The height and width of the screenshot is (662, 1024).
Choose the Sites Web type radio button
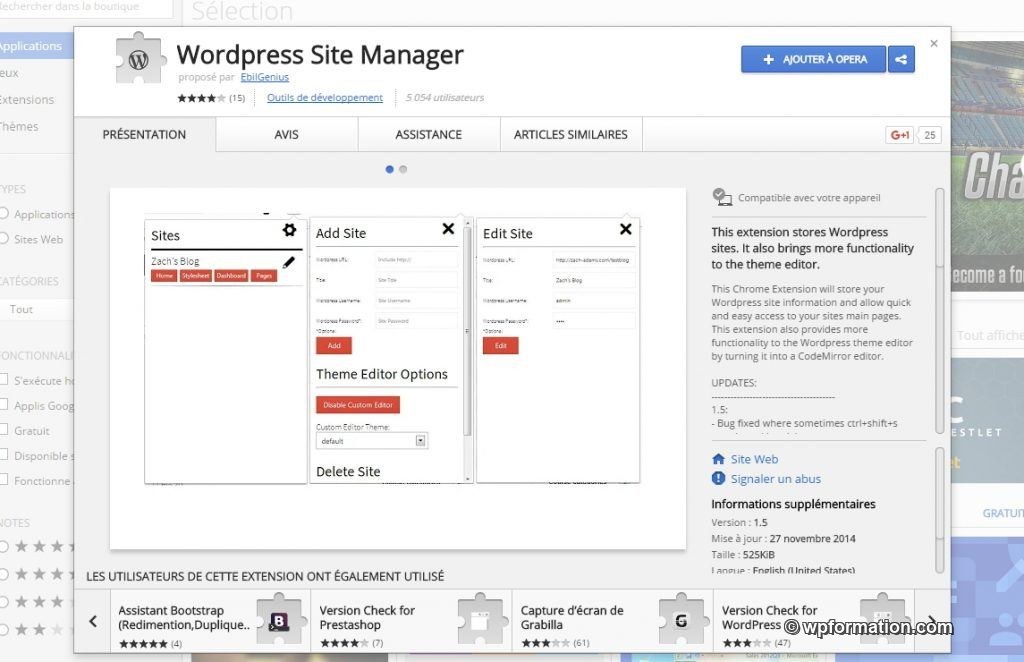pyautogui.click(x=4, y=239)
